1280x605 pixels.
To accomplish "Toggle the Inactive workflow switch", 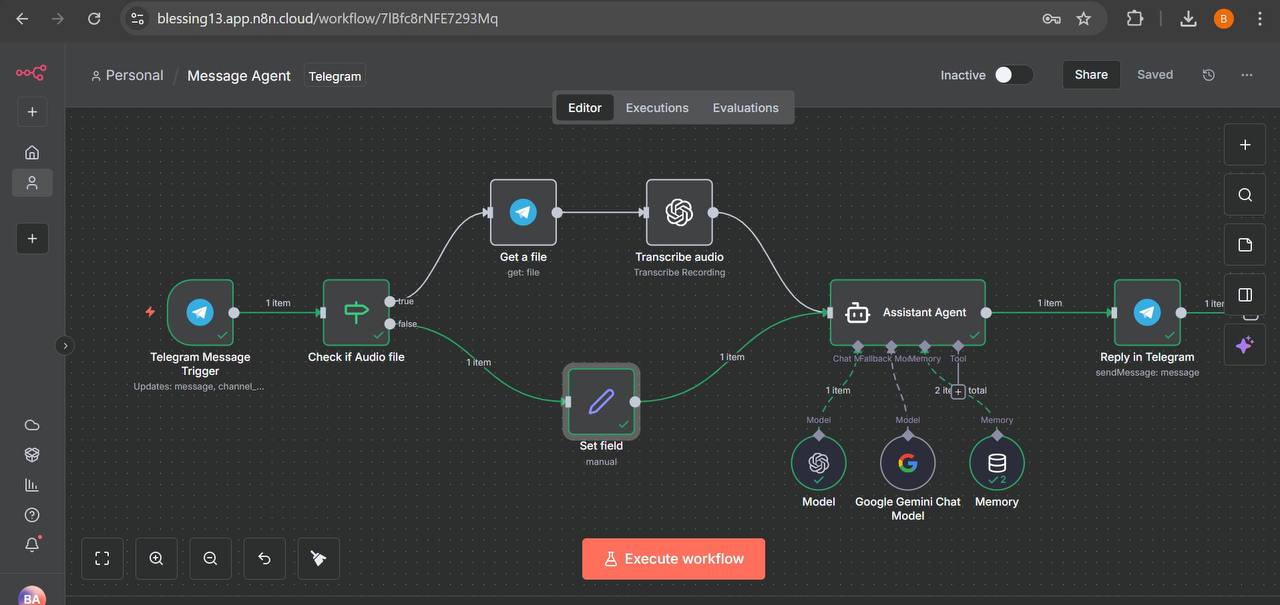I will click(1013, 75).
